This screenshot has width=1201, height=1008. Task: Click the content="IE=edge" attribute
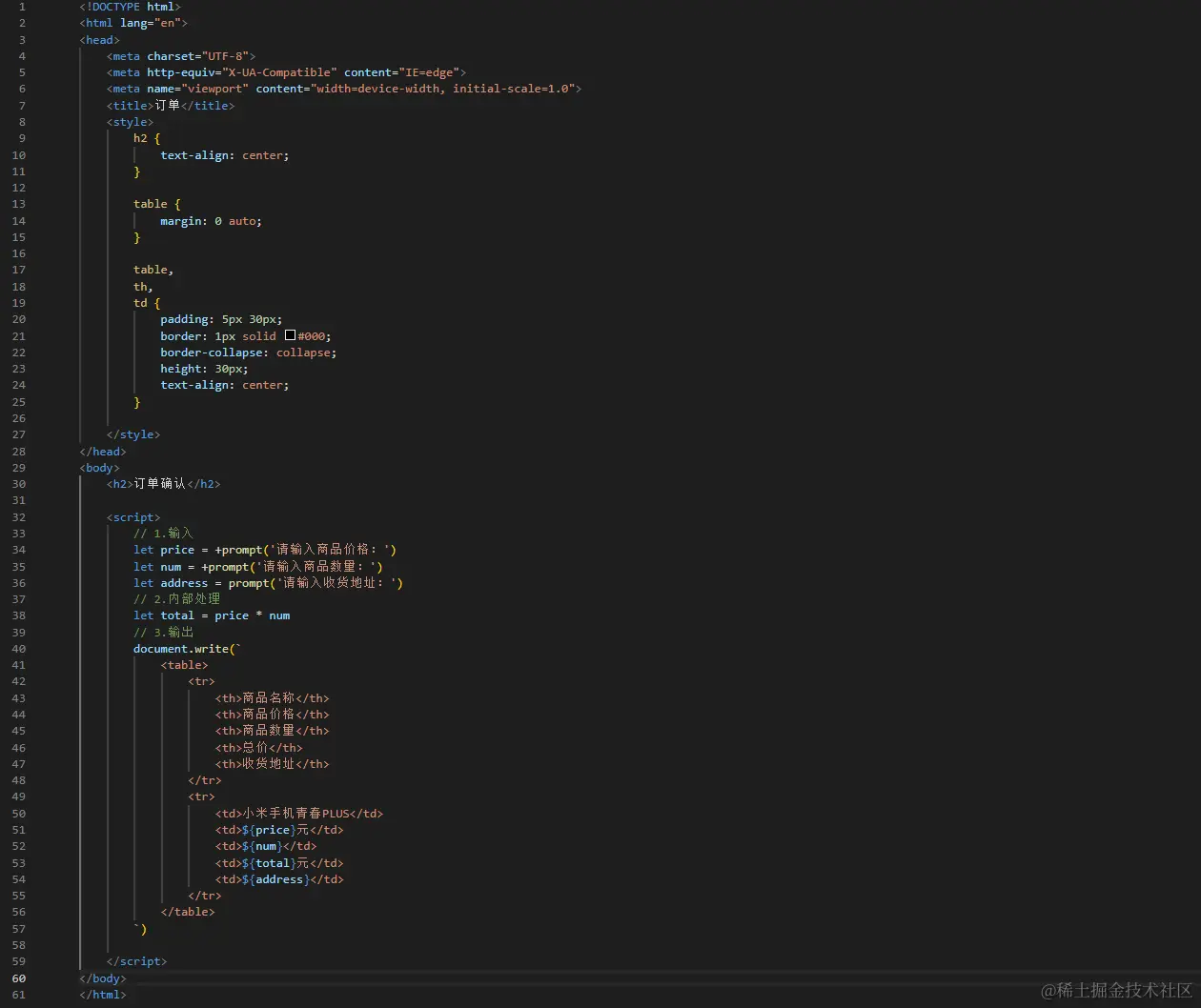(402, 72)
